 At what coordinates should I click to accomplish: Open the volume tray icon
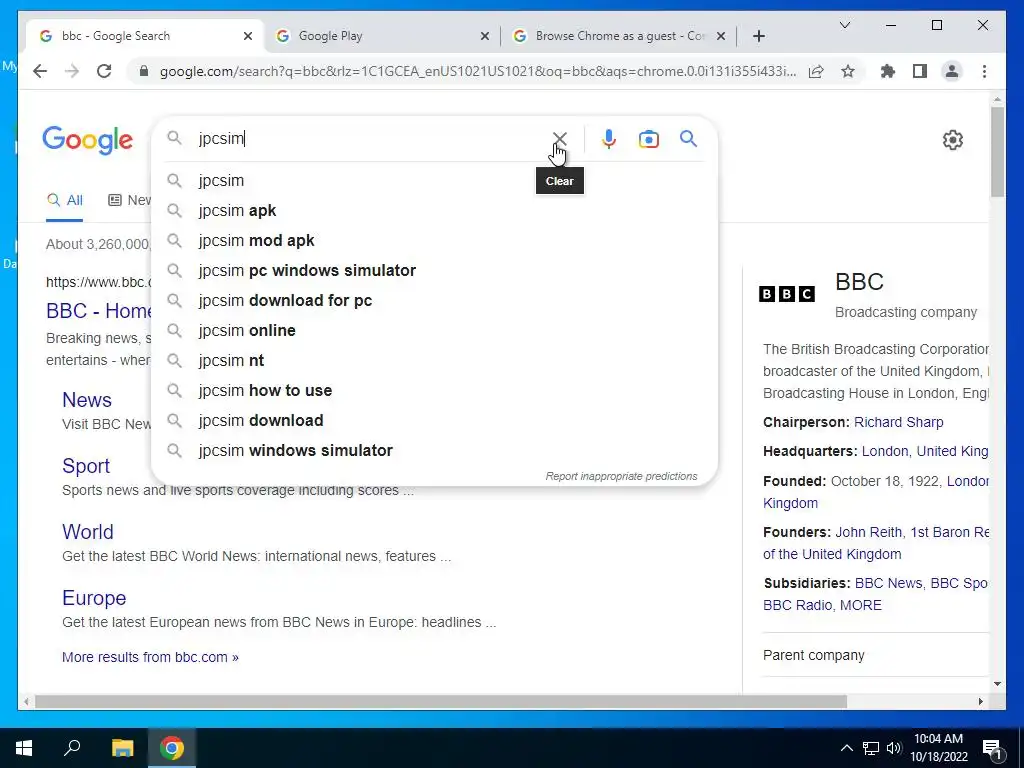(x=894, y=748)
